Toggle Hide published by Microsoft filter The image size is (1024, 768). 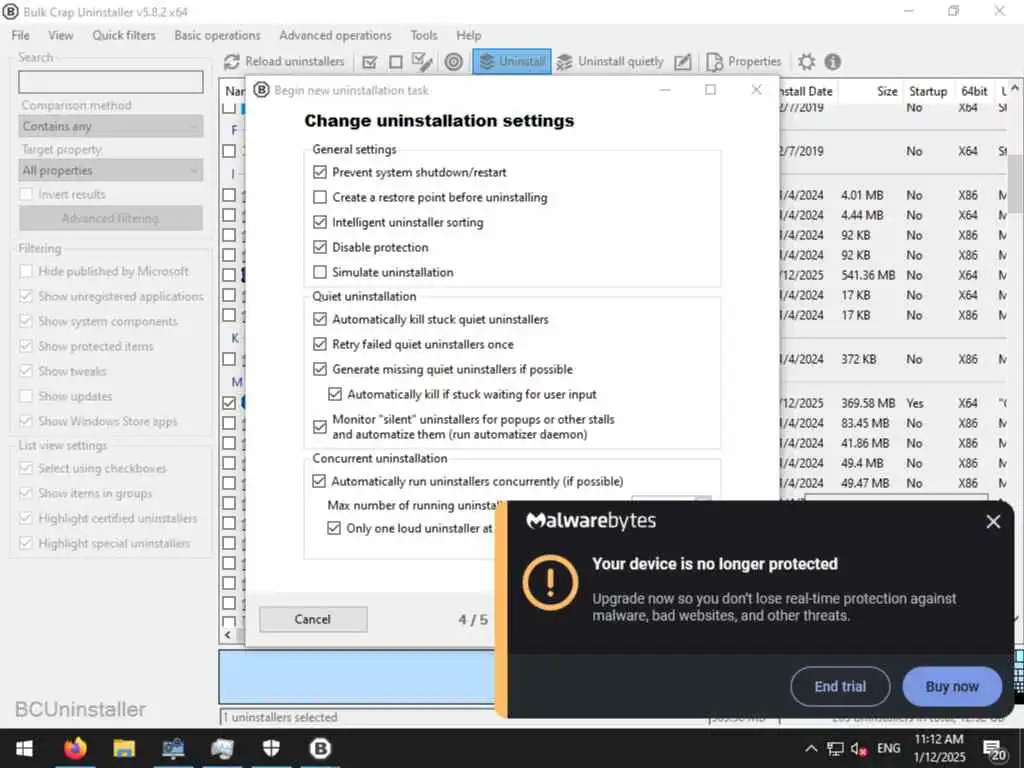(26, 272)
